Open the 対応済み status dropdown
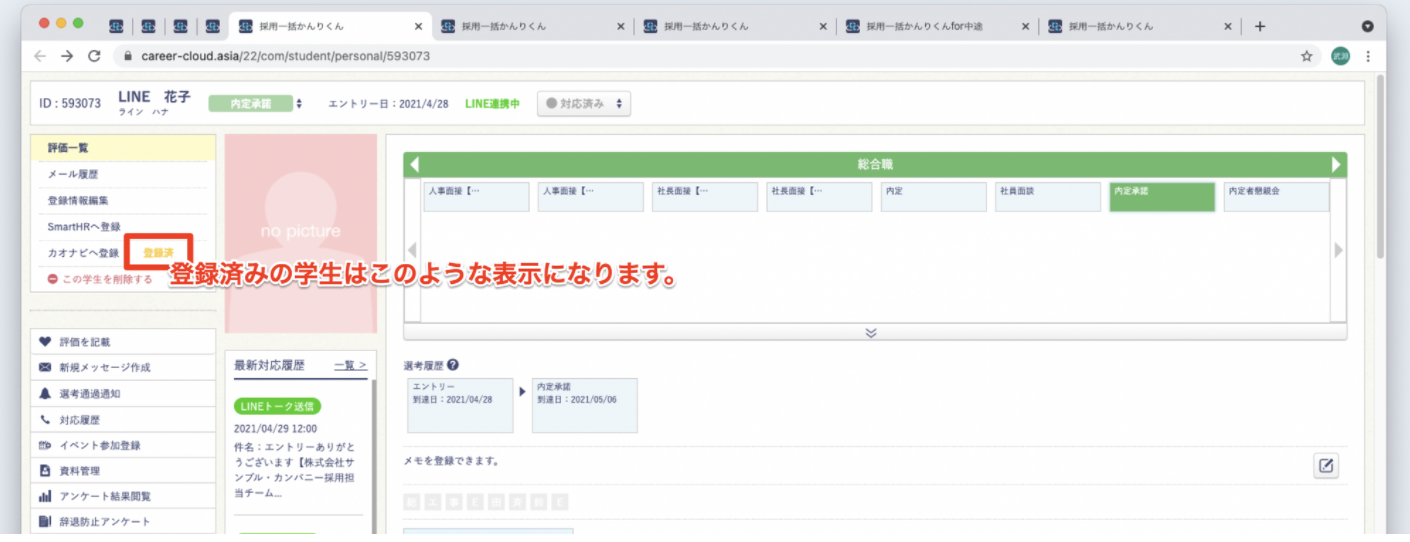 coord(584,104)
